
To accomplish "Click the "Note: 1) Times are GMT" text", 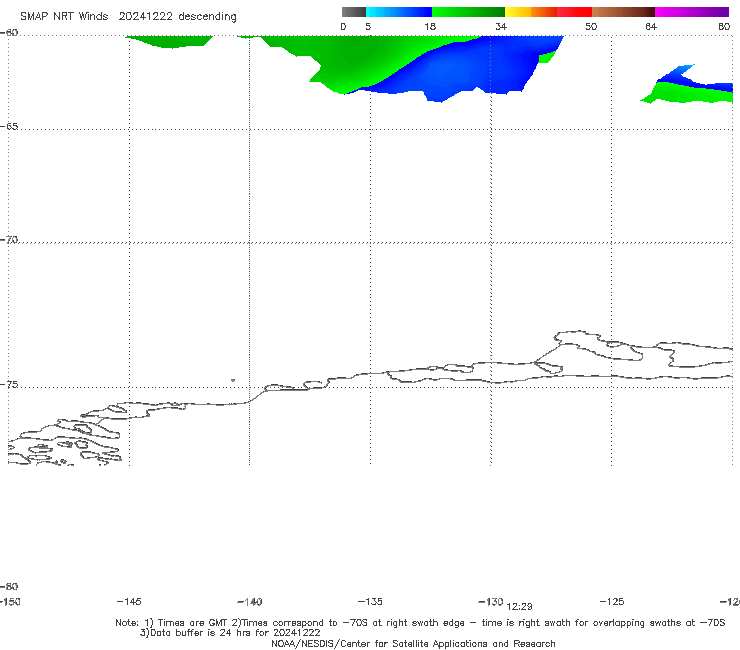I will coord(172,623).
